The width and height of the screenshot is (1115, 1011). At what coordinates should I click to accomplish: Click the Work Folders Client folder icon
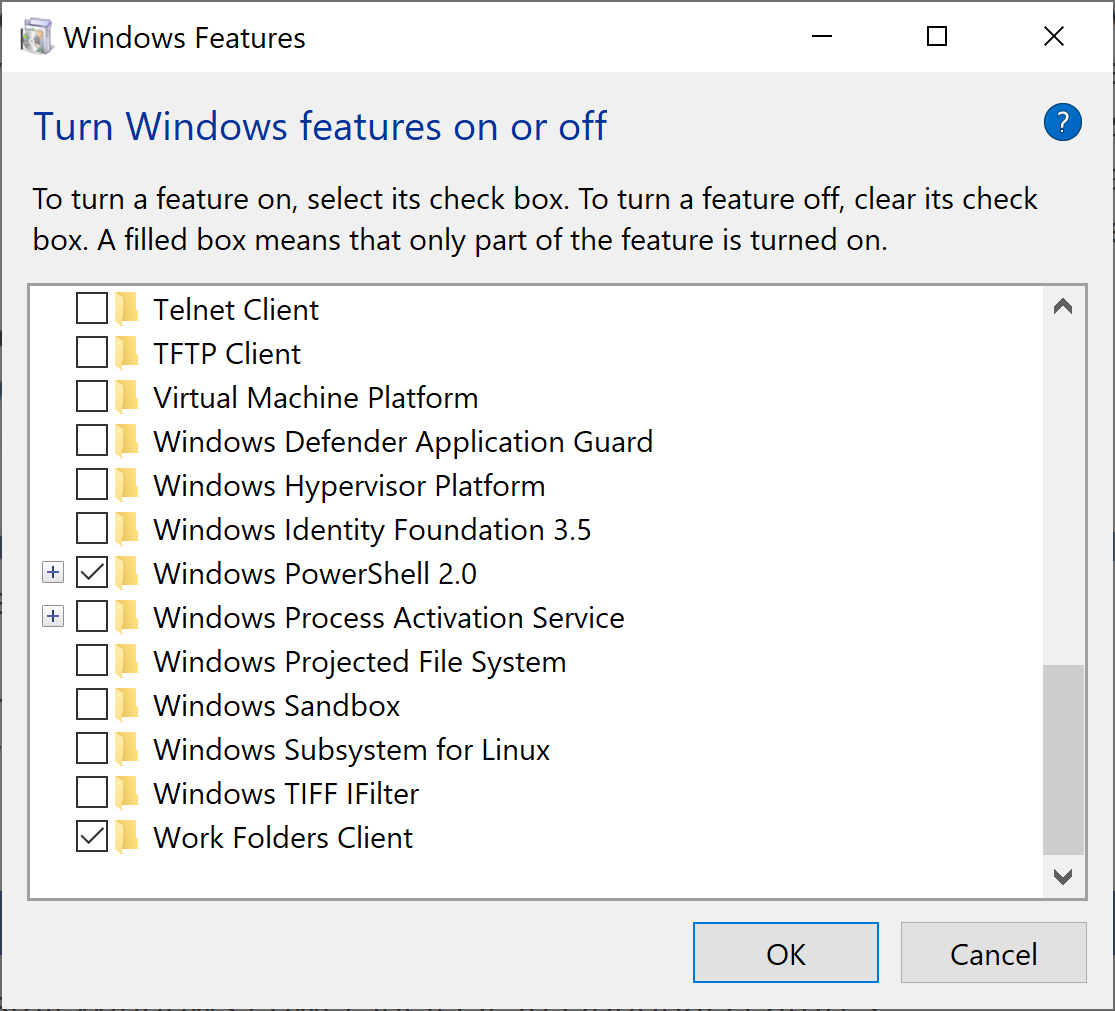pyautogui.click(x=127, y=838)
